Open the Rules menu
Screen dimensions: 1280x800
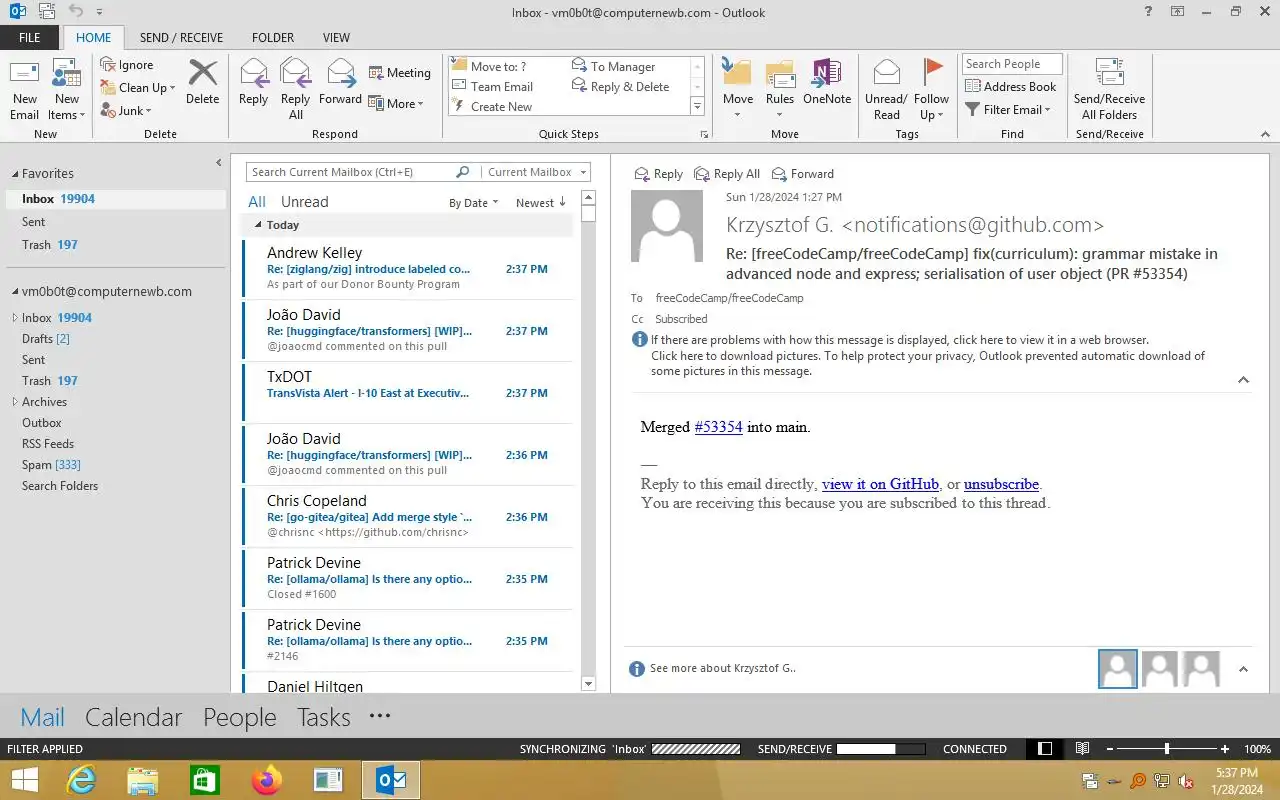780,89
